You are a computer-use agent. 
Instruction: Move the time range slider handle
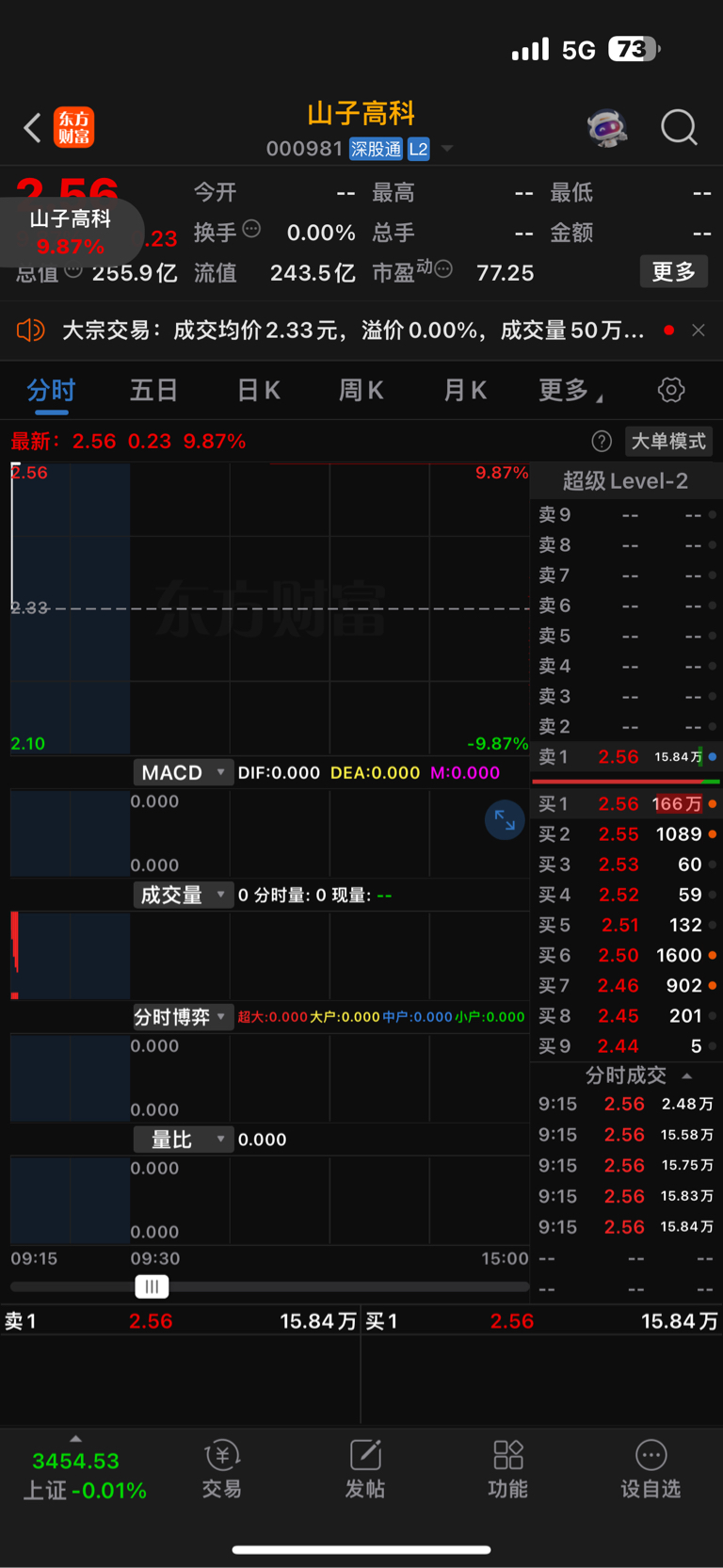point(152,1286)
